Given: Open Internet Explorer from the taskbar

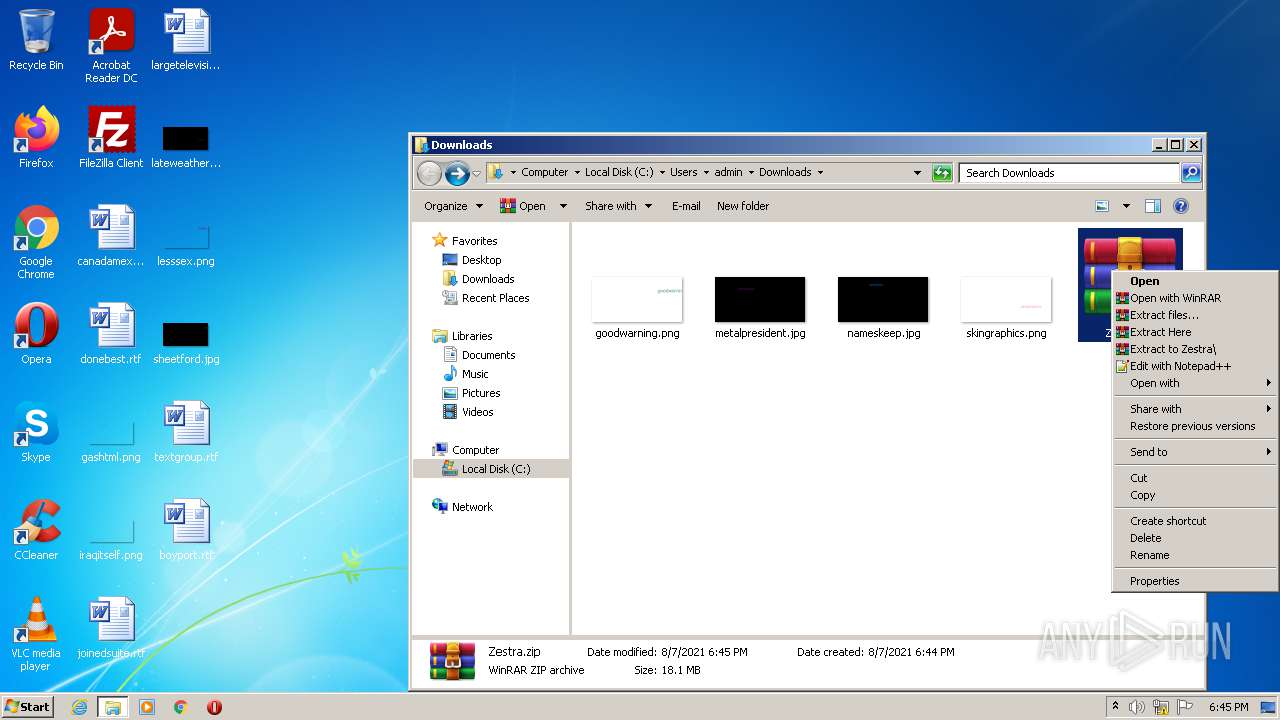Looking at the screenshot, I should pos(79,707).
